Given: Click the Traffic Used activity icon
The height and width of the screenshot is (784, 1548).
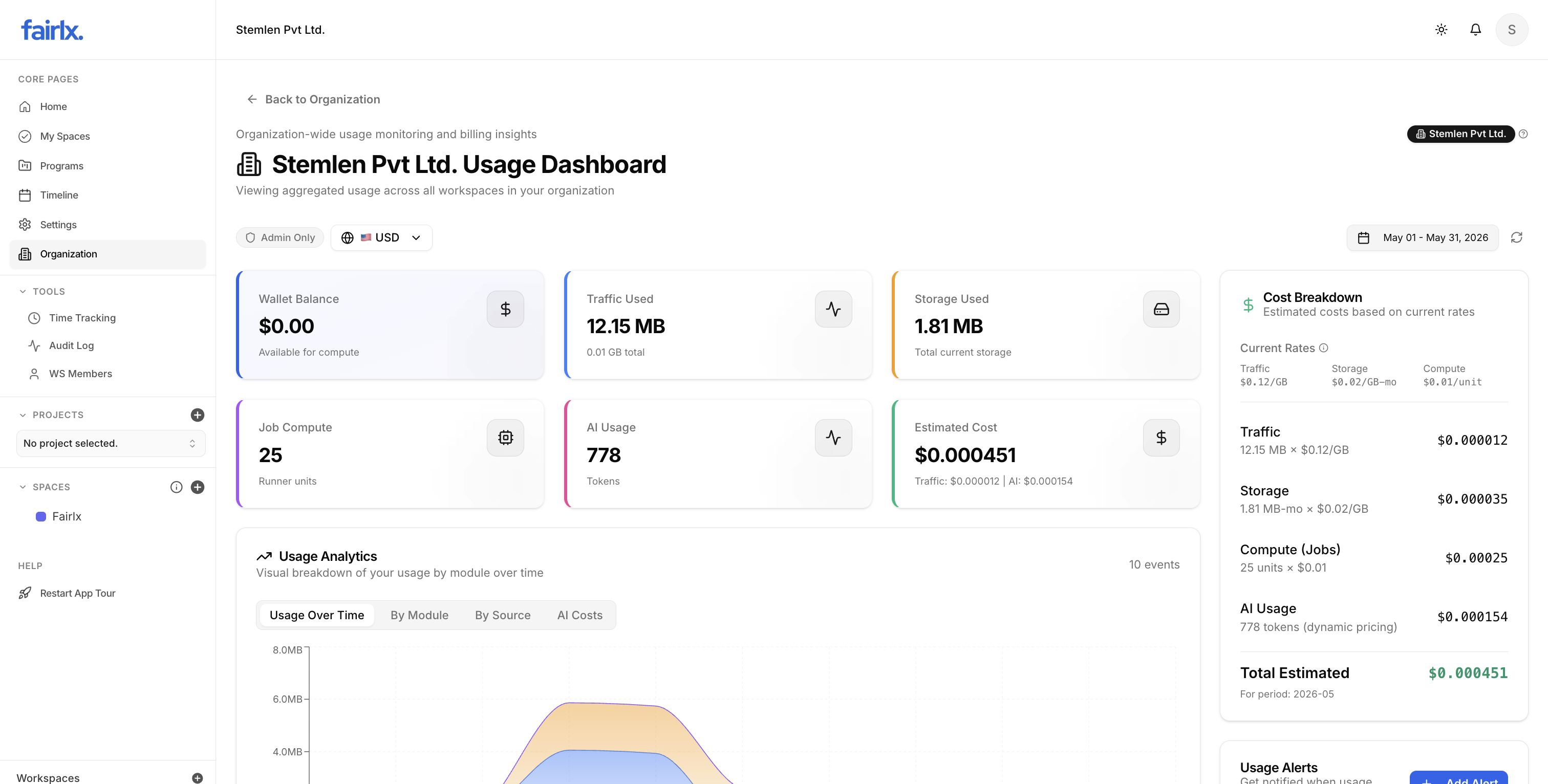Looking at the screenshot, I should [833, 309].
